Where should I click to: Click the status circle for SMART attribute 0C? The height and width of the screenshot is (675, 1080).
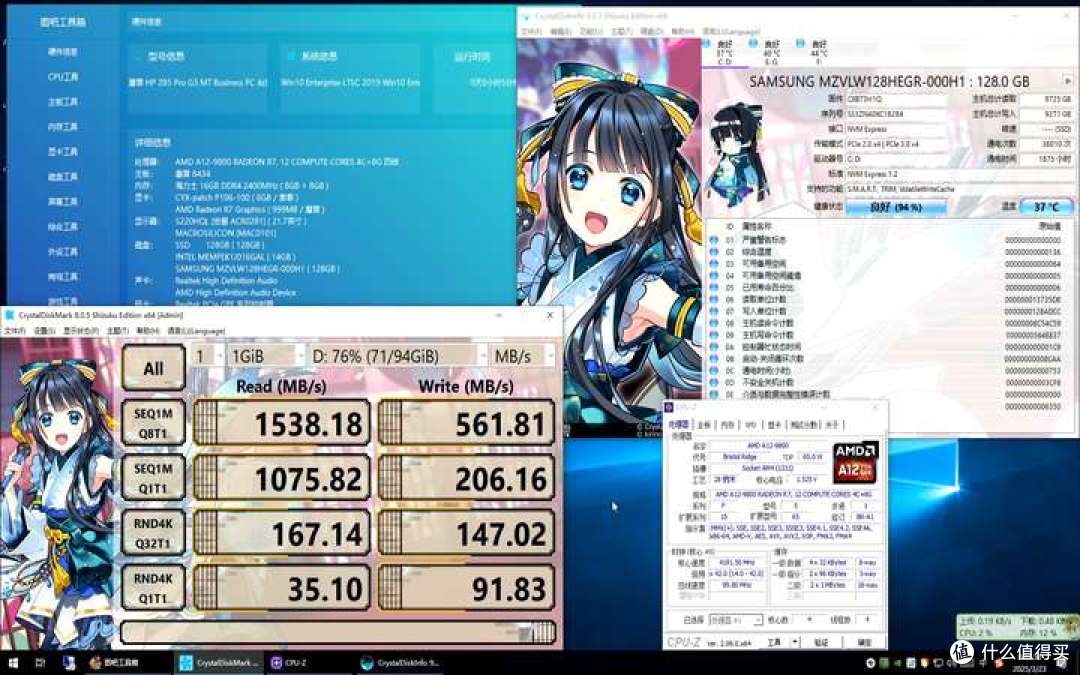point(714,371)
